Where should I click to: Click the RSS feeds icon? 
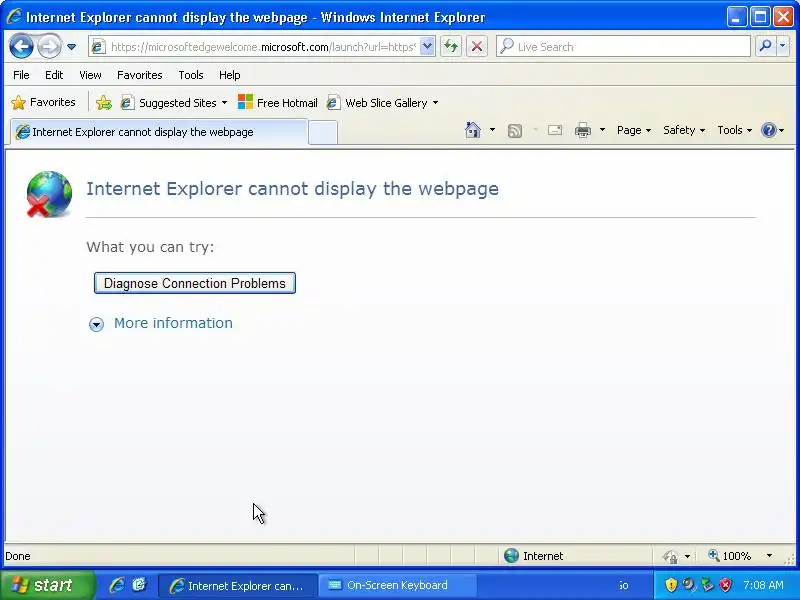(515, 131)
